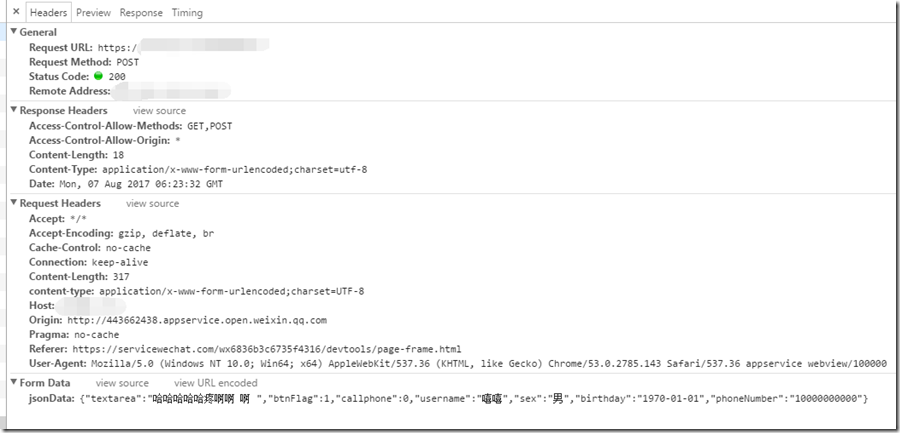Click the Date response header value
The height and width of the screenshot is (433, 900).
pos(141,184)
